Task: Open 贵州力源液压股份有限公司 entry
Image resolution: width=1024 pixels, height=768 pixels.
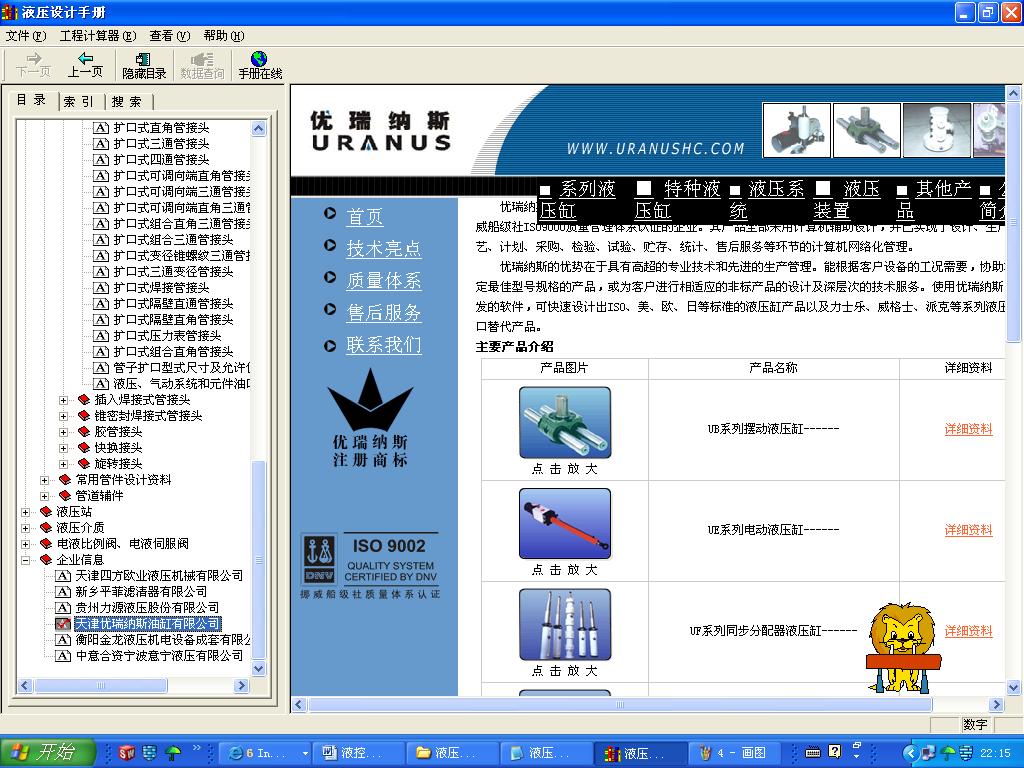Action: click(147, 608)
